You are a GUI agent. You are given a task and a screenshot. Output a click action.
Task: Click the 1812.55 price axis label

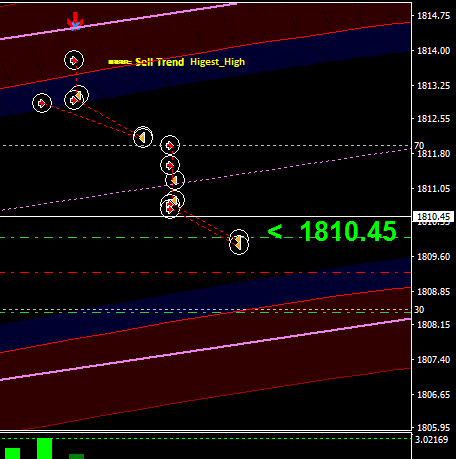click(x=433, y=119)
